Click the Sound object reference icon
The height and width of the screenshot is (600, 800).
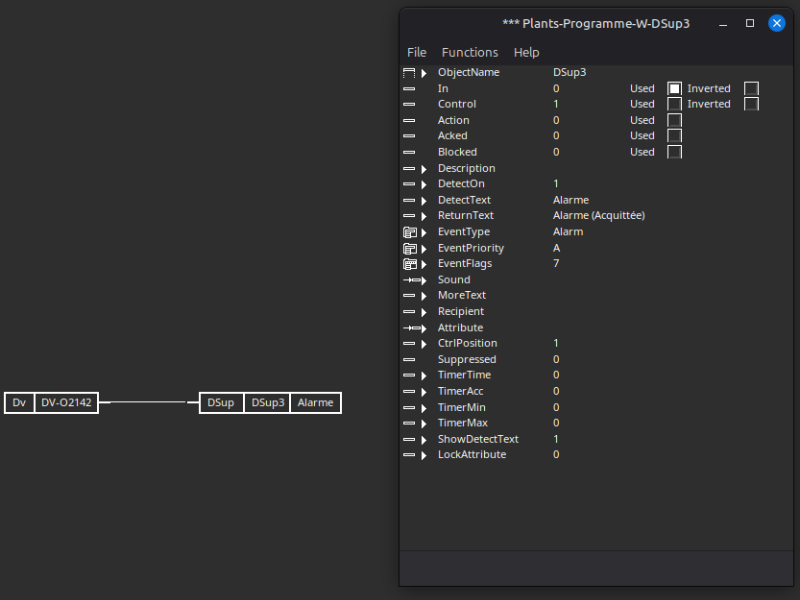point(413,280)
